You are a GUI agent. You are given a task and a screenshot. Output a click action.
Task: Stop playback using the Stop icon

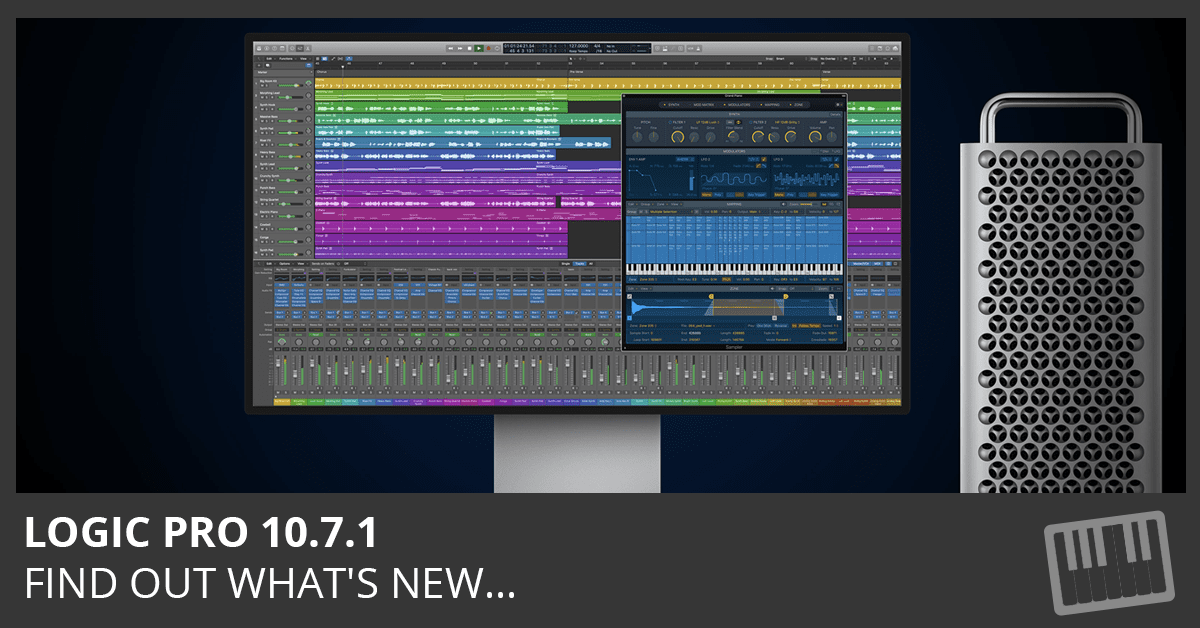click(469, 48)
